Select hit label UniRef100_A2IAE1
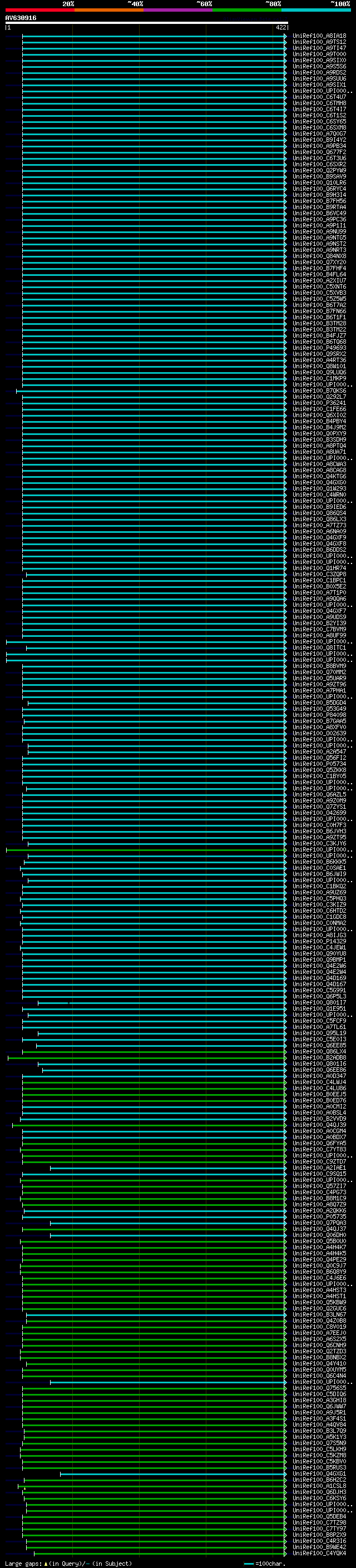 coord(319,1168)
